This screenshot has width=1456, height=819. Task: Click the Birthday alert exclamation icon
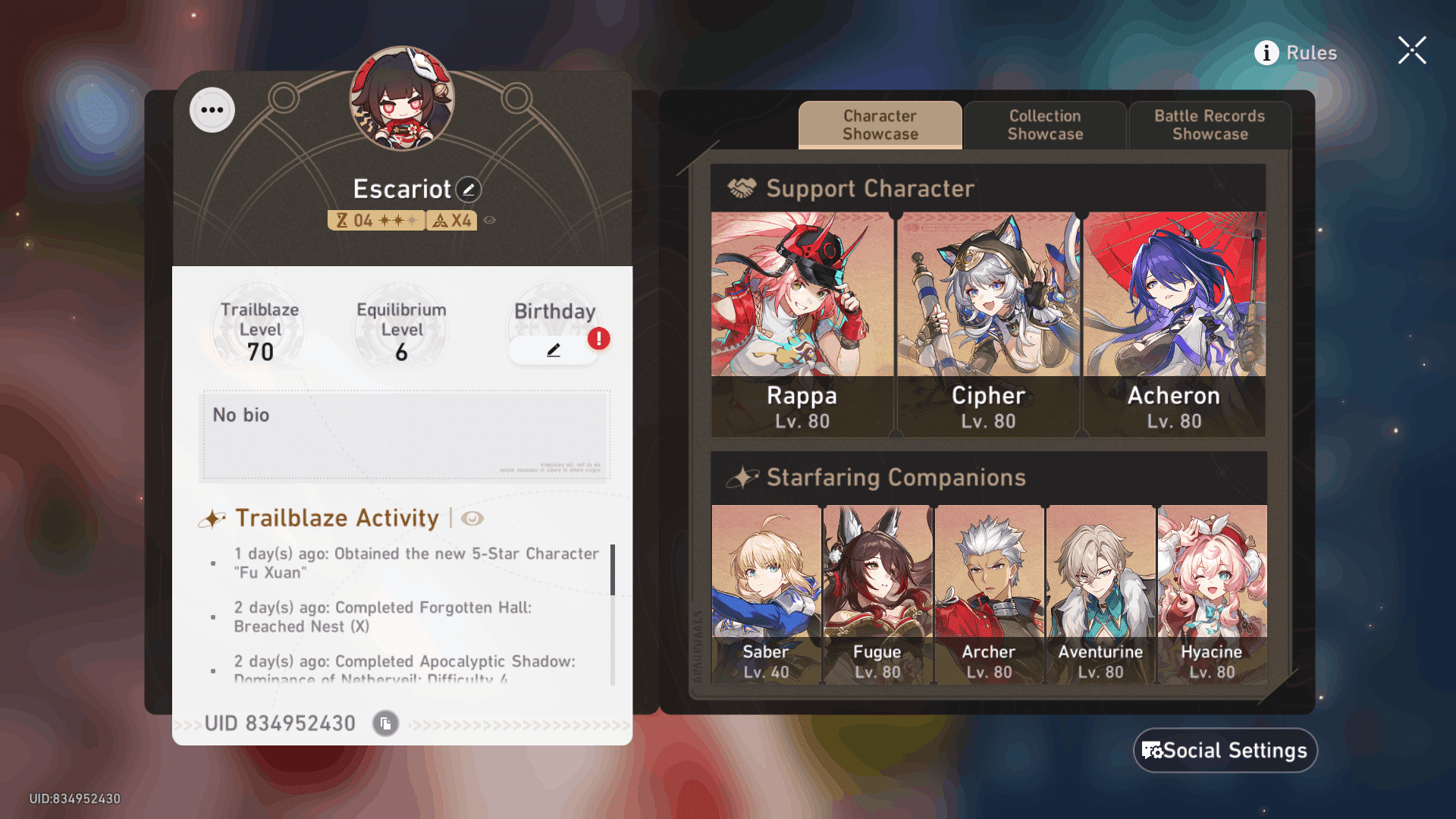[599, 338]
